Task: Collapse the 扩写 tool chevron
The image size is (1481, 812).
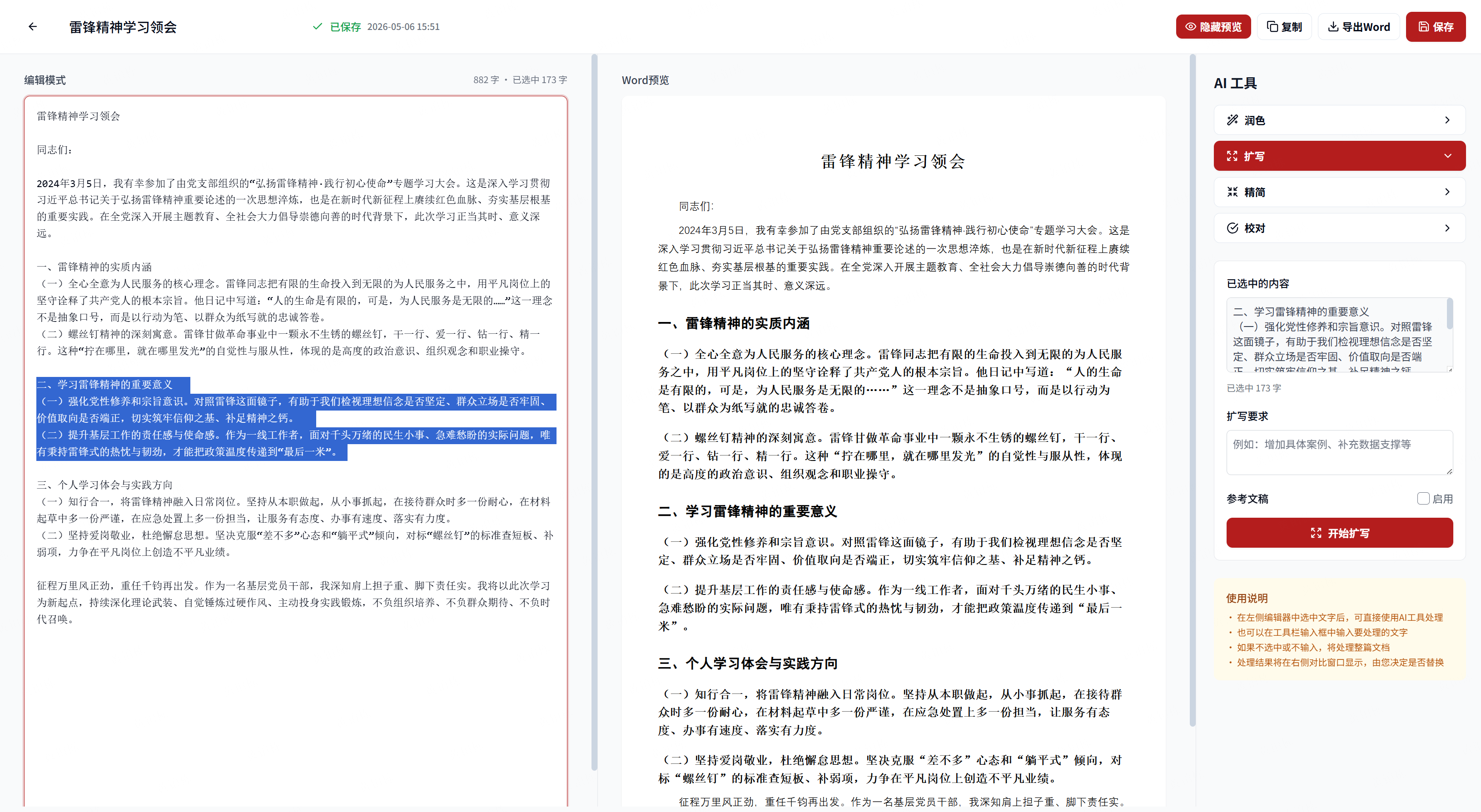Action: point(1448,156)
